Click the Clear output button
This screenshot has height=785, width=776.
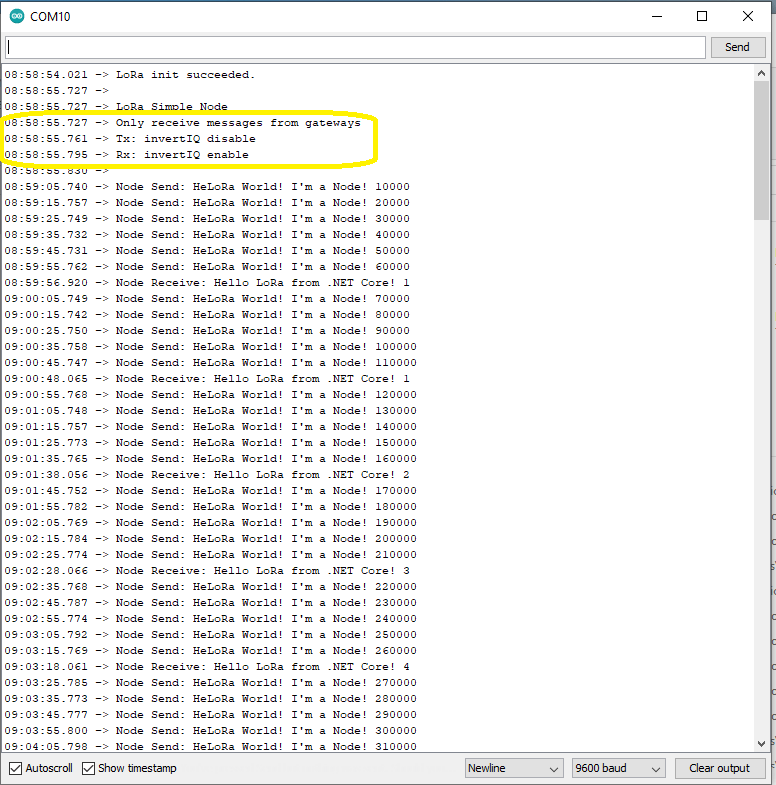click(x=719, y=768)
